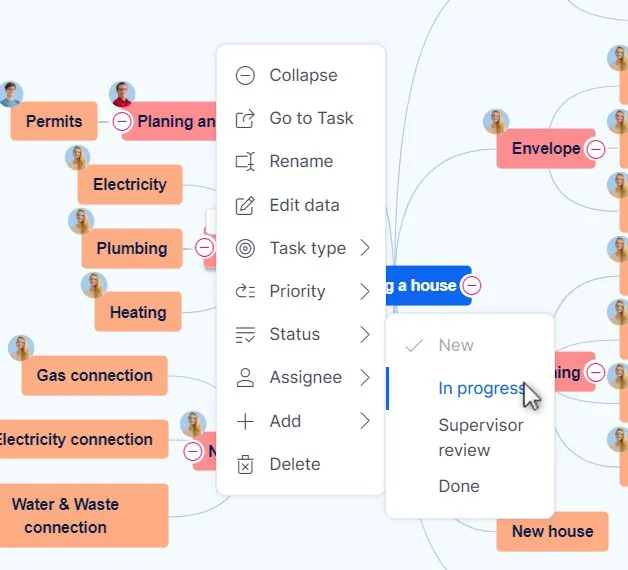Open the Status menu entry

[294, 334]
